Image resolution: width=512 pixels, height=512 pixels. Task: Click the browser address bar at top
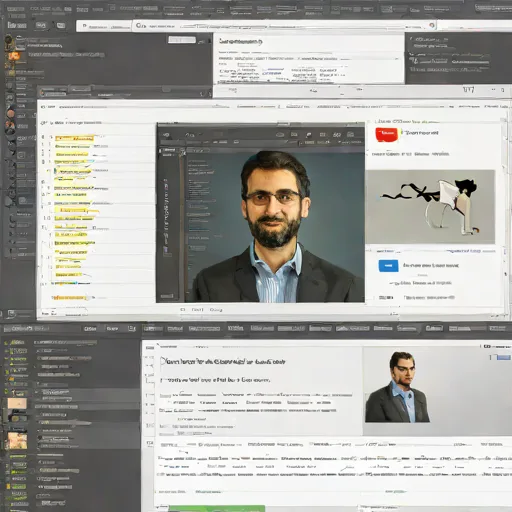coord(284,26)
